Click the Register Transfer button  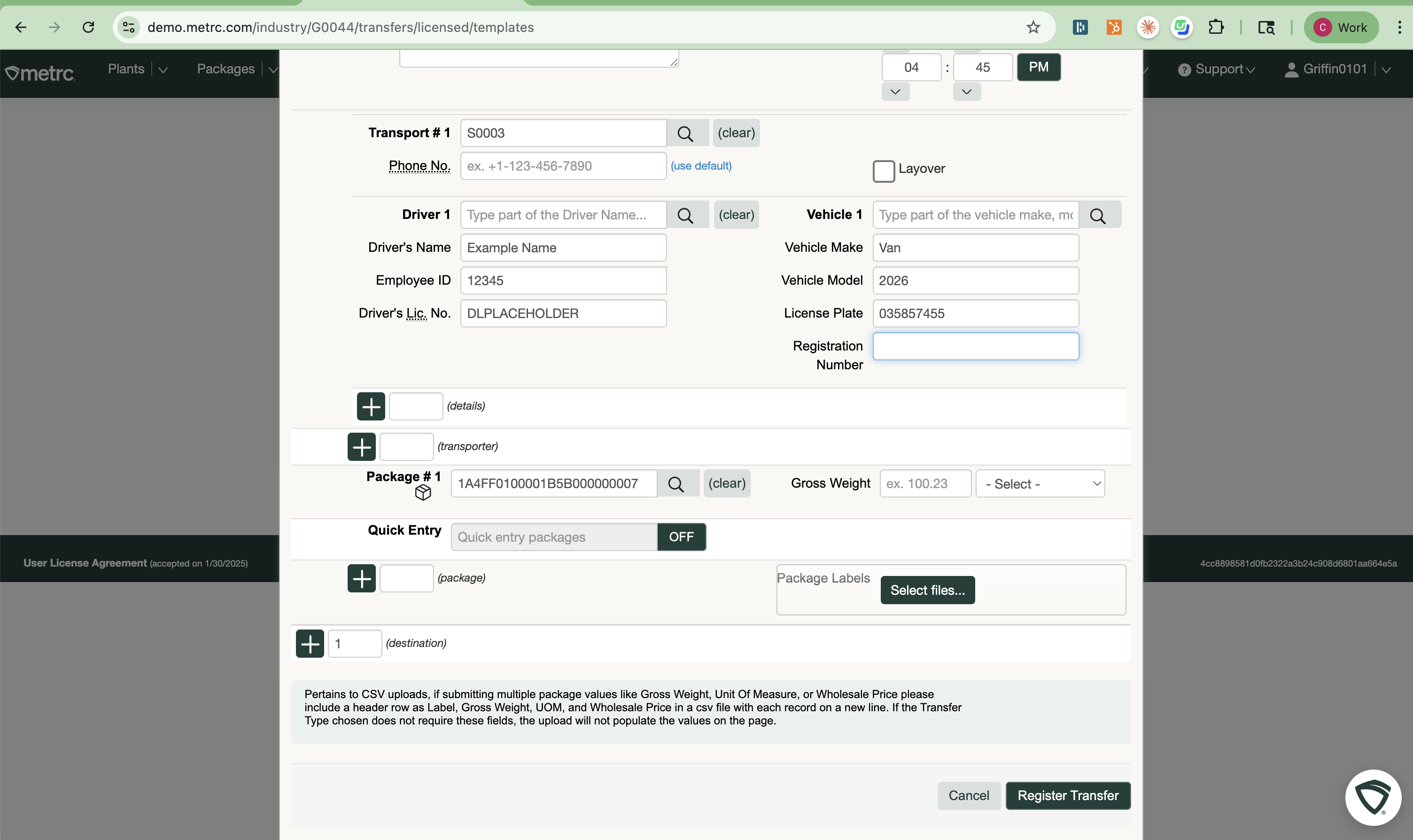[1067, 796]
